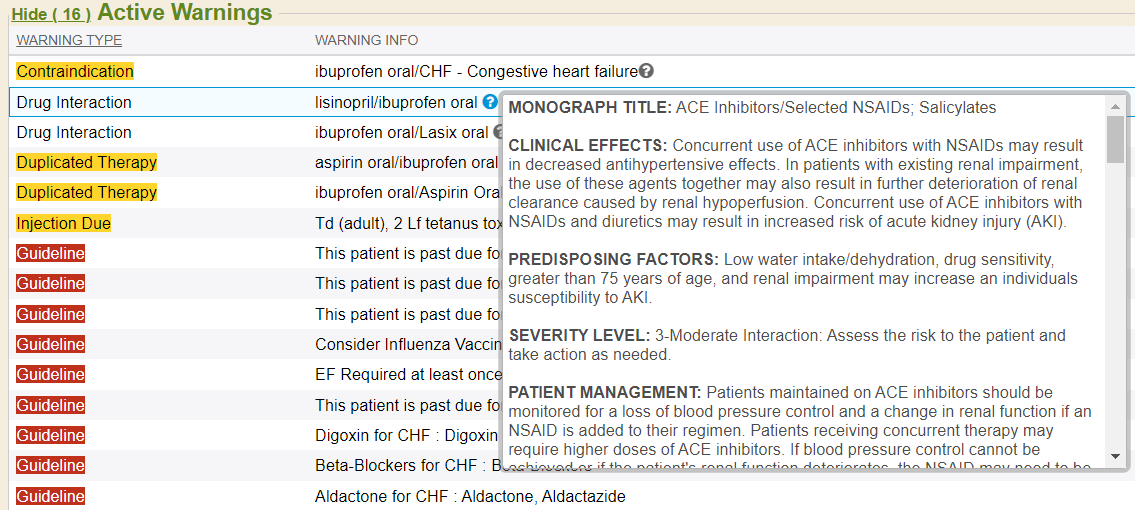Click help icon beside ibuprofen oral/Lasix oral
This screenshot has width=1135, height=510.
[x=498, y=132]
